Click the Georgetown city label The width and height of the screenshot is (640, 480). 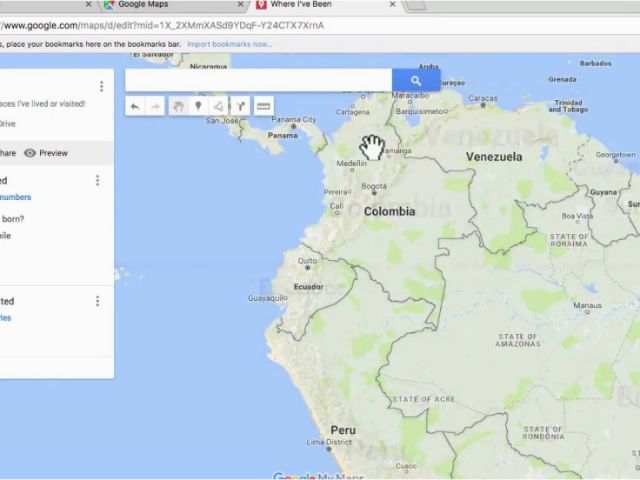[616, 155]
